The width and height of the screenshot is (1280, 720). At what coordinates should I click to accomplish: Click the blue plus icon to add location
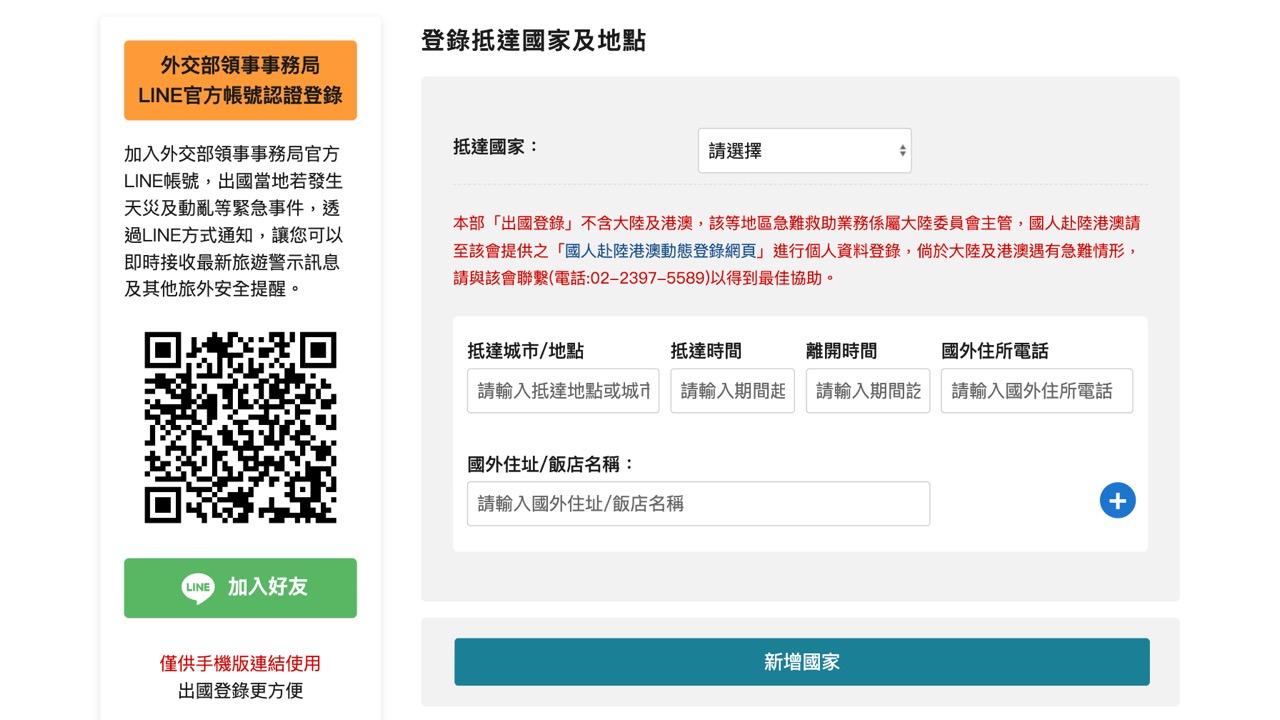tap(1117, 500)
